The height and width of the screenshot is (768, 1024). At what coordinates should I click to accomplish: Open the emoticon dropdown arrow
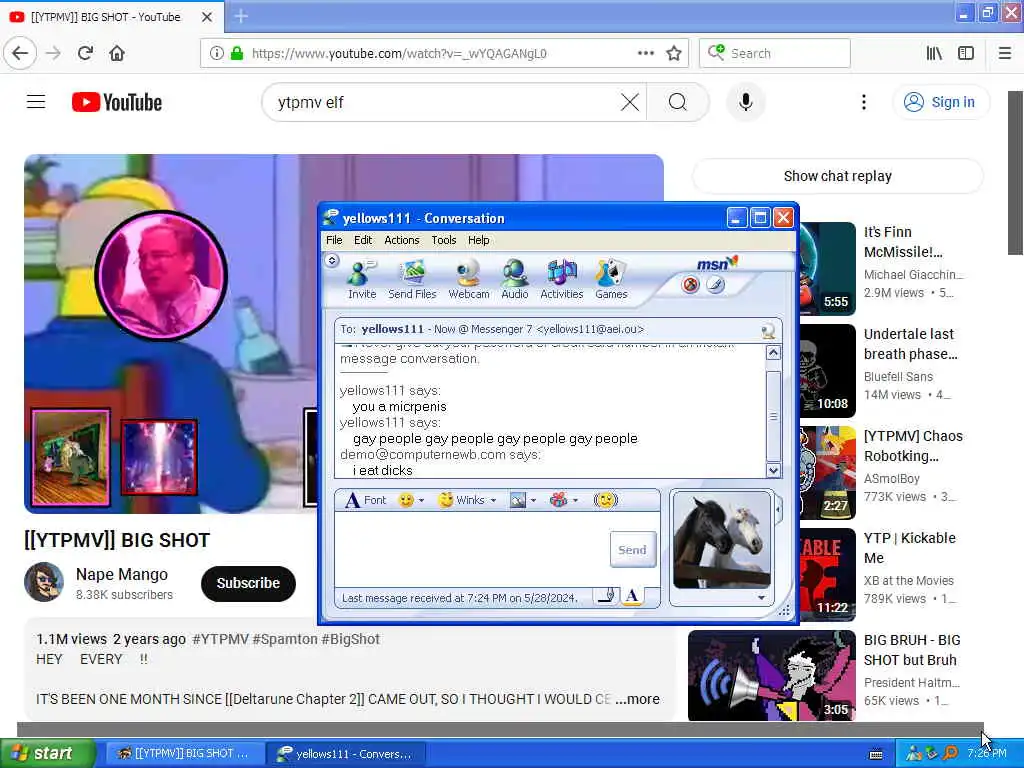point(421,501)
